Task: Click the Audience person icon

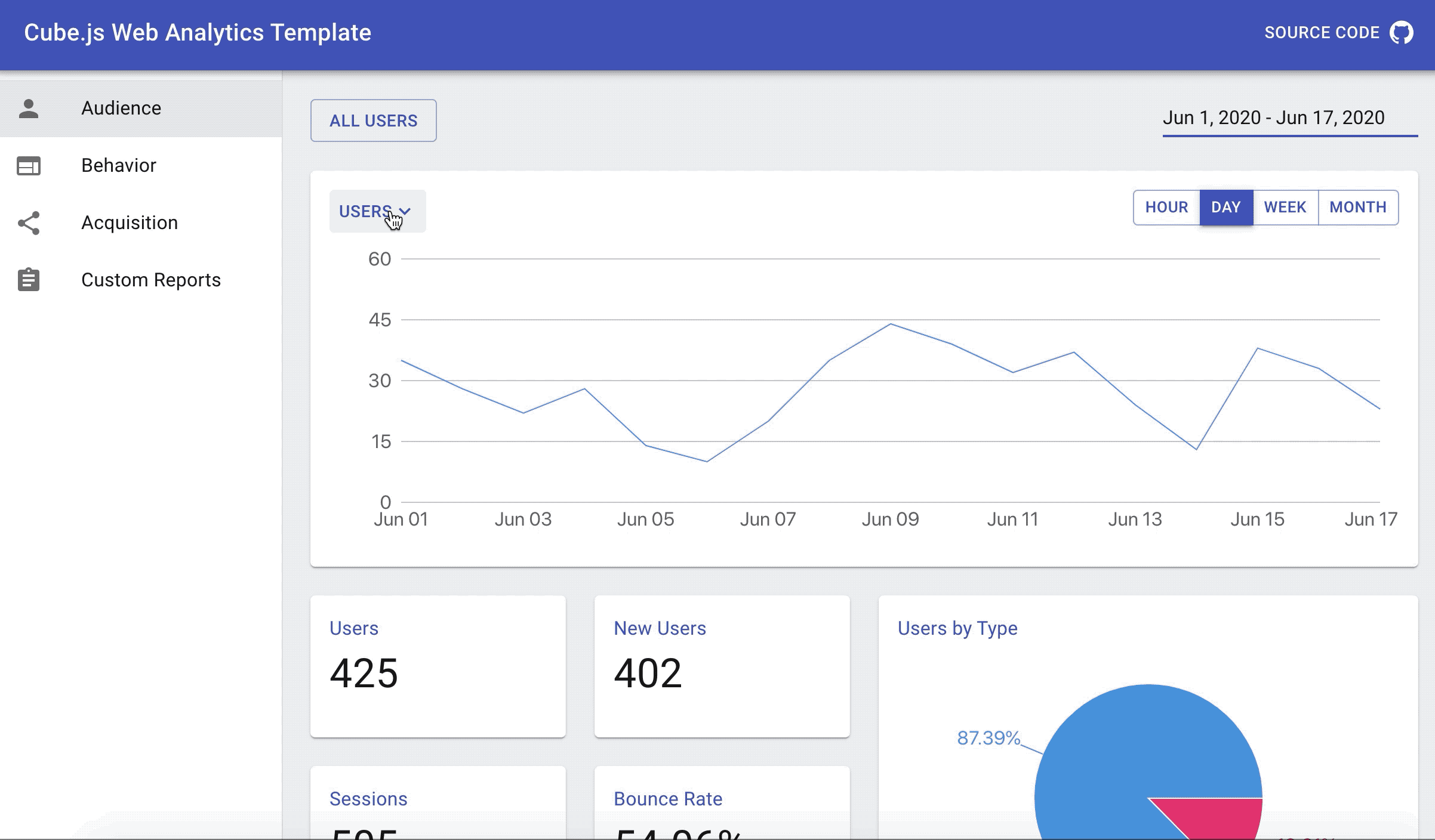Action: 29,108
